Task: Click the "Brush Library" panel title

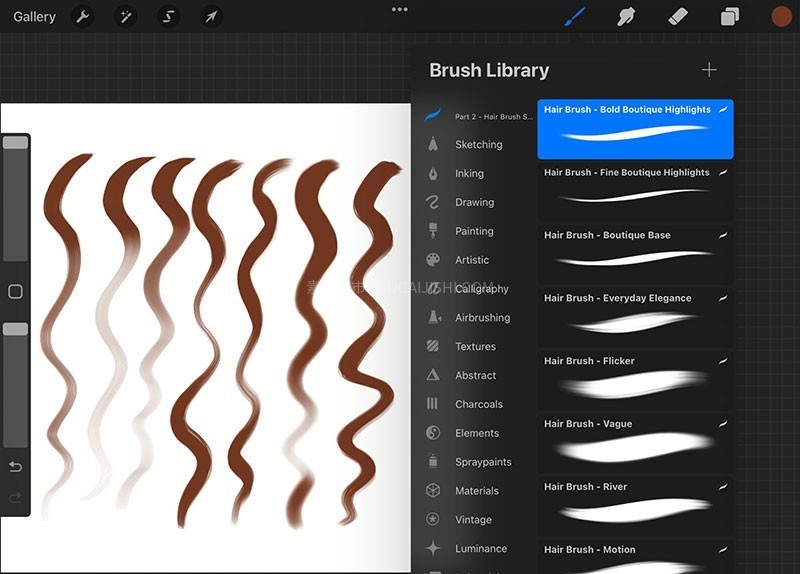Action: coord(489,70)
